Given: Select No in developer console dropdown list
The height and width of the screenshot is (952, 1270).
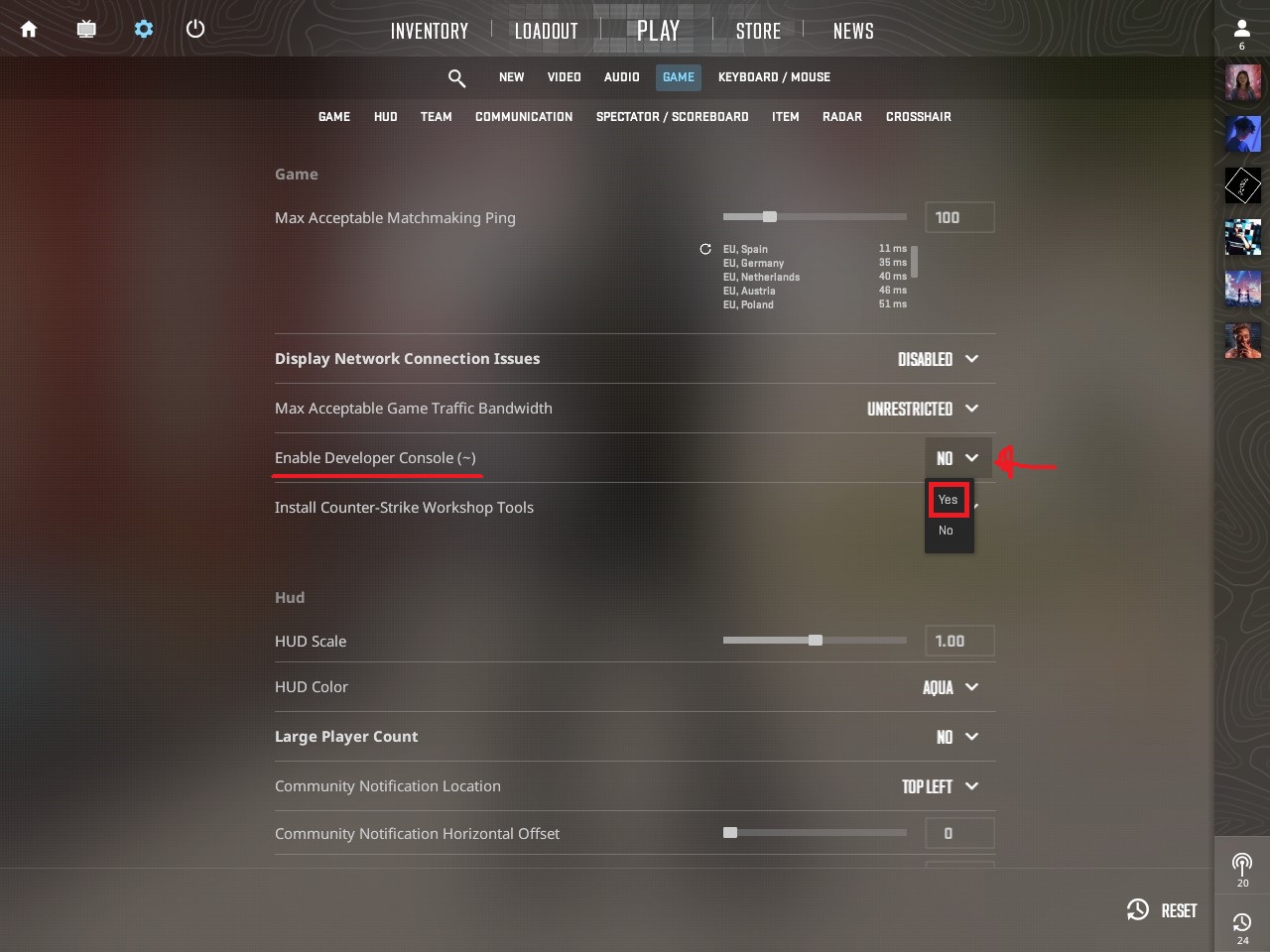Looking at the screenshot, I should [x=947, y=531].
